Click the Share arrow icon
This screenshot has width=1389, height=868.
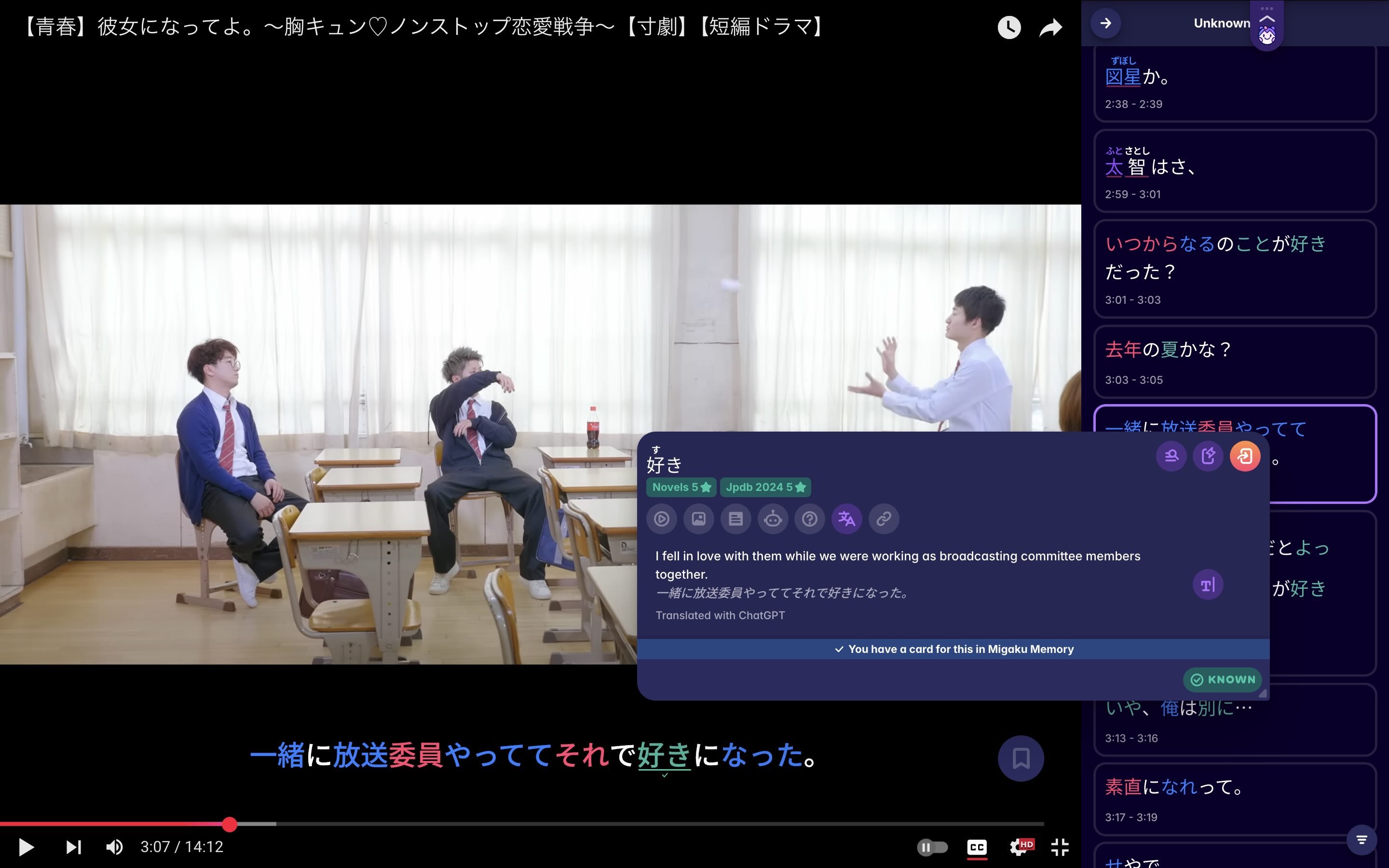point(1050,27)
